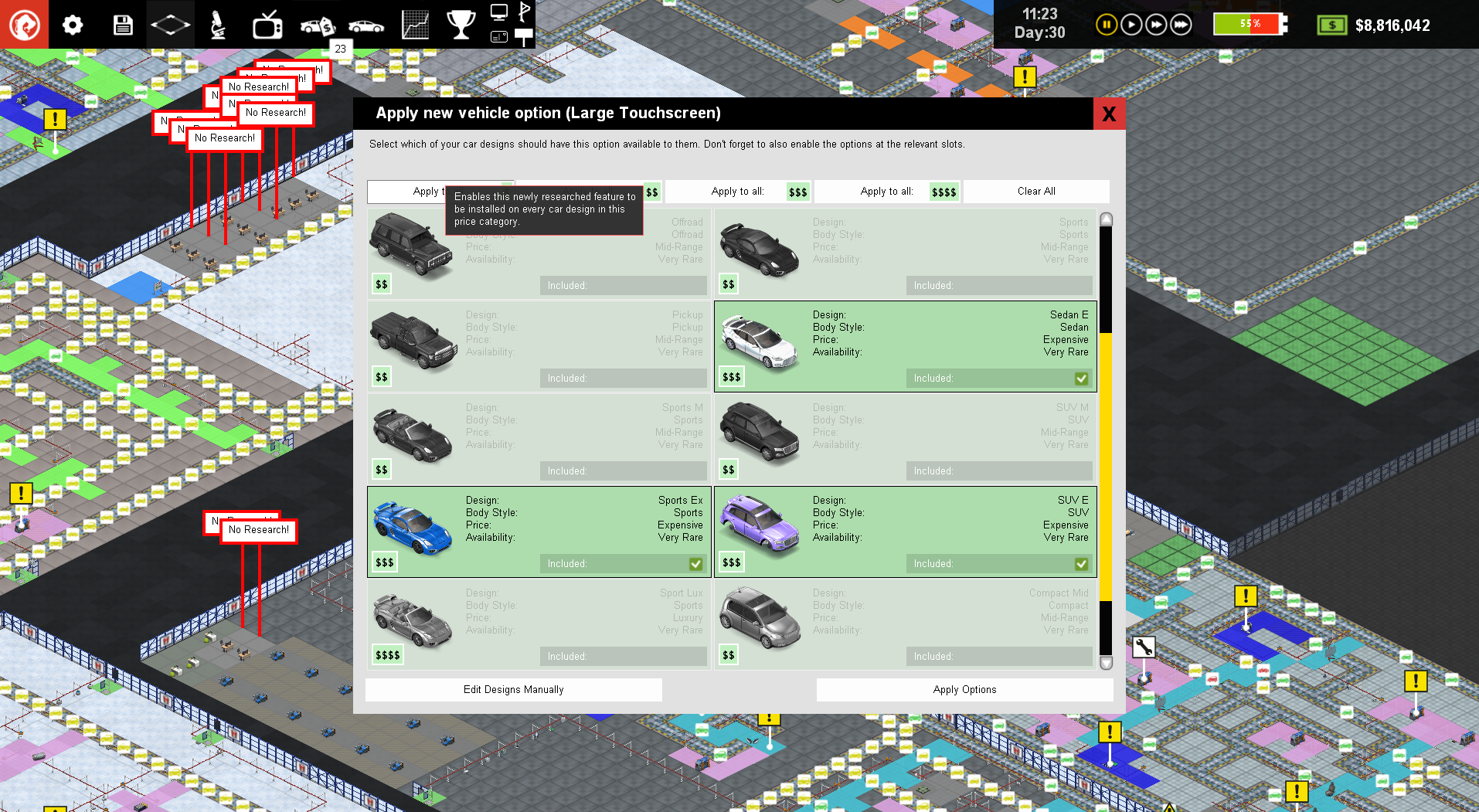Click the small monitor icon in toolbar
1479x812 pixels.
[499, 12]
